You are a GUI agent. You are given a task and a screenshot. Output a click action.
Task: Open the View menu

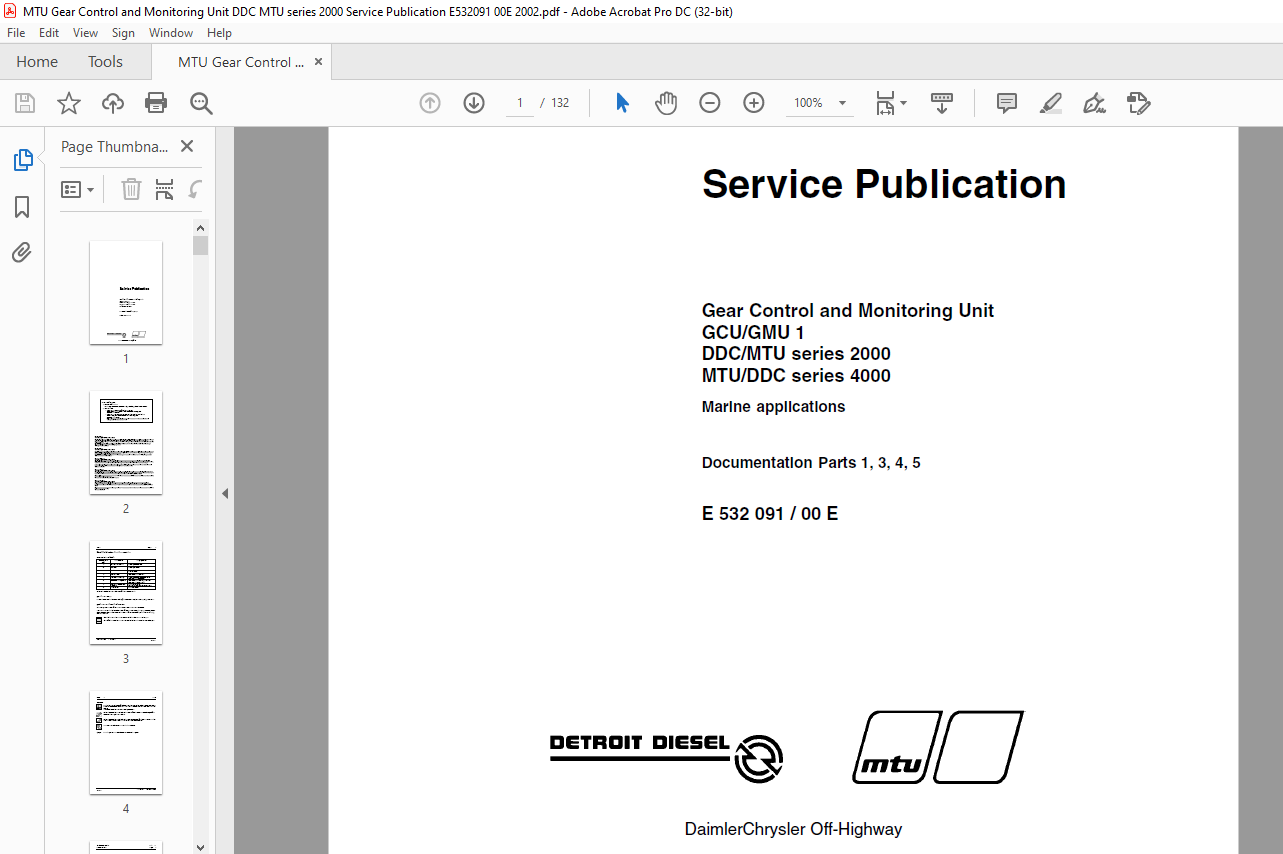click(86, 33)
